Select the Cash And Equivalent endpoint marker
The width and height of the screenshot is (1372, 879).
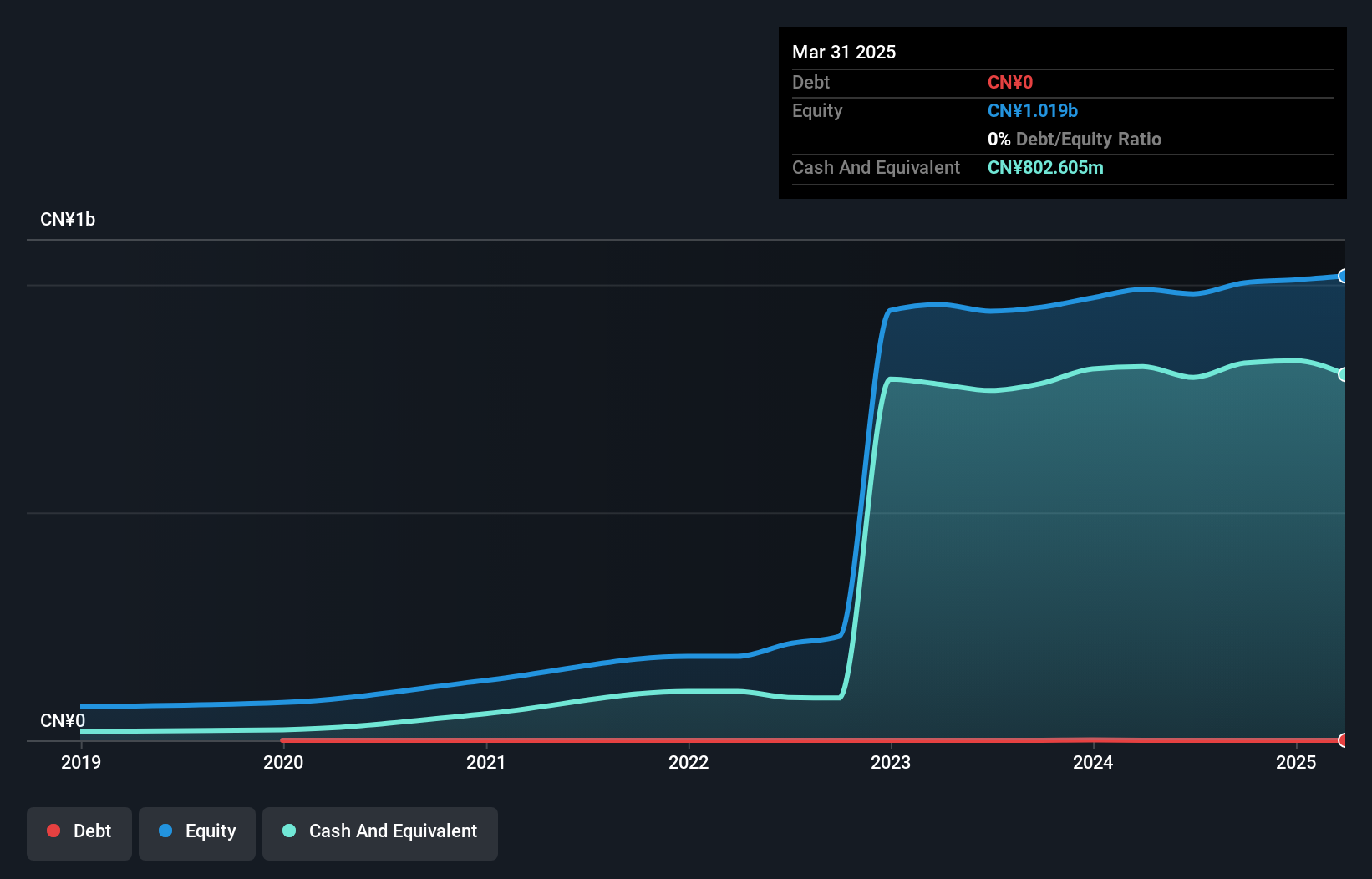click(x=1343, y=374)
